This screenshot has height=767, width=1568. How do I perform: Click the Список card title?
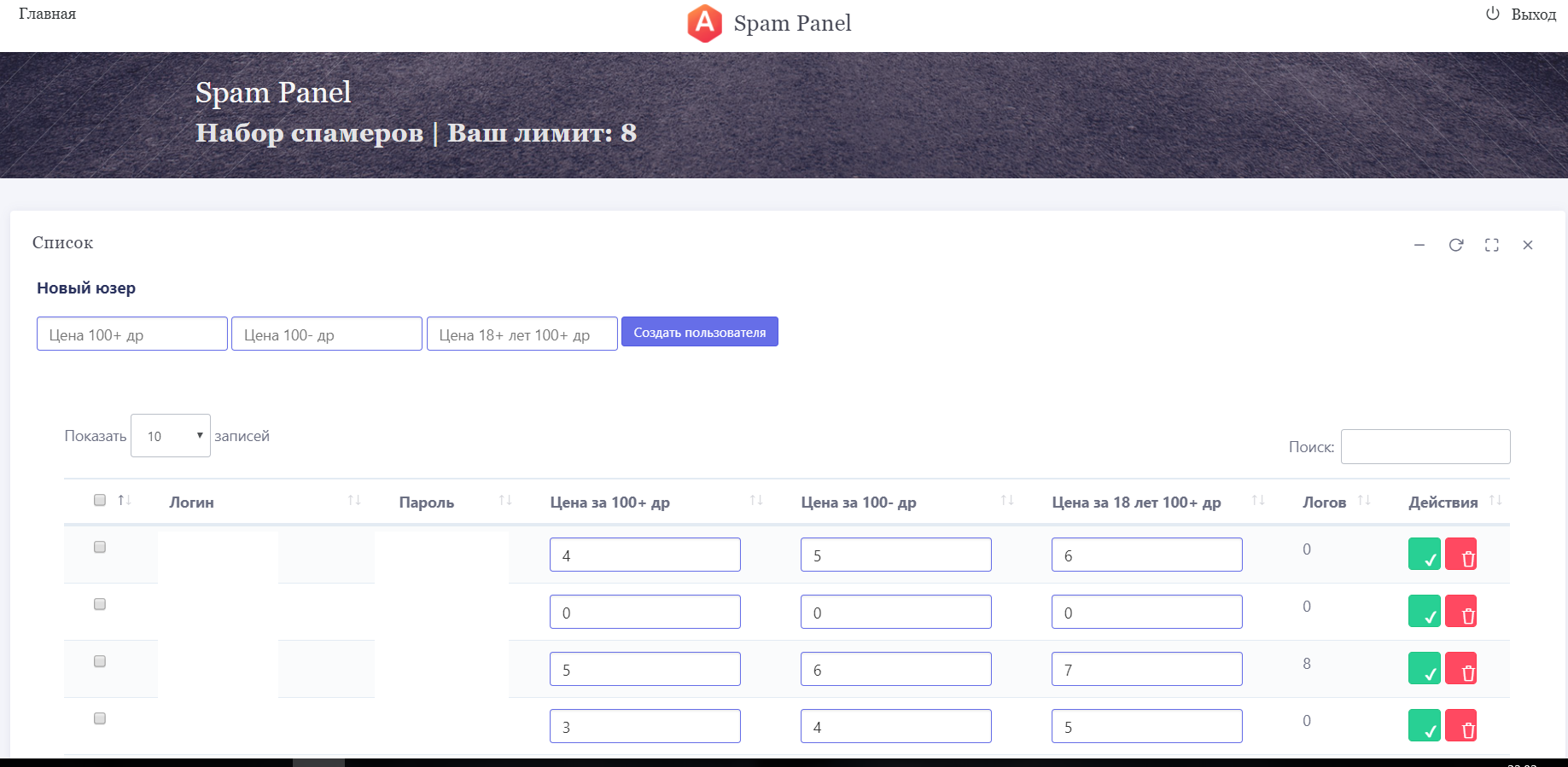(x=63, y=242)
